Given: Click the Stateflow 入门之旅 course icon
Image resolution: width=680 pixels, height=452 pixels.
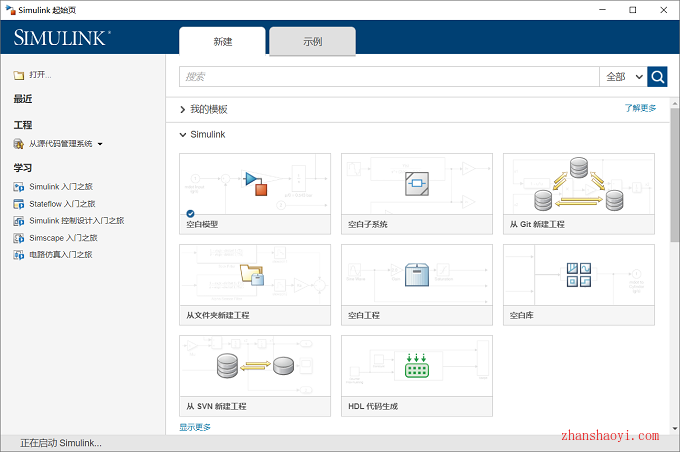Looking at the screenshot, I should 19,204.
